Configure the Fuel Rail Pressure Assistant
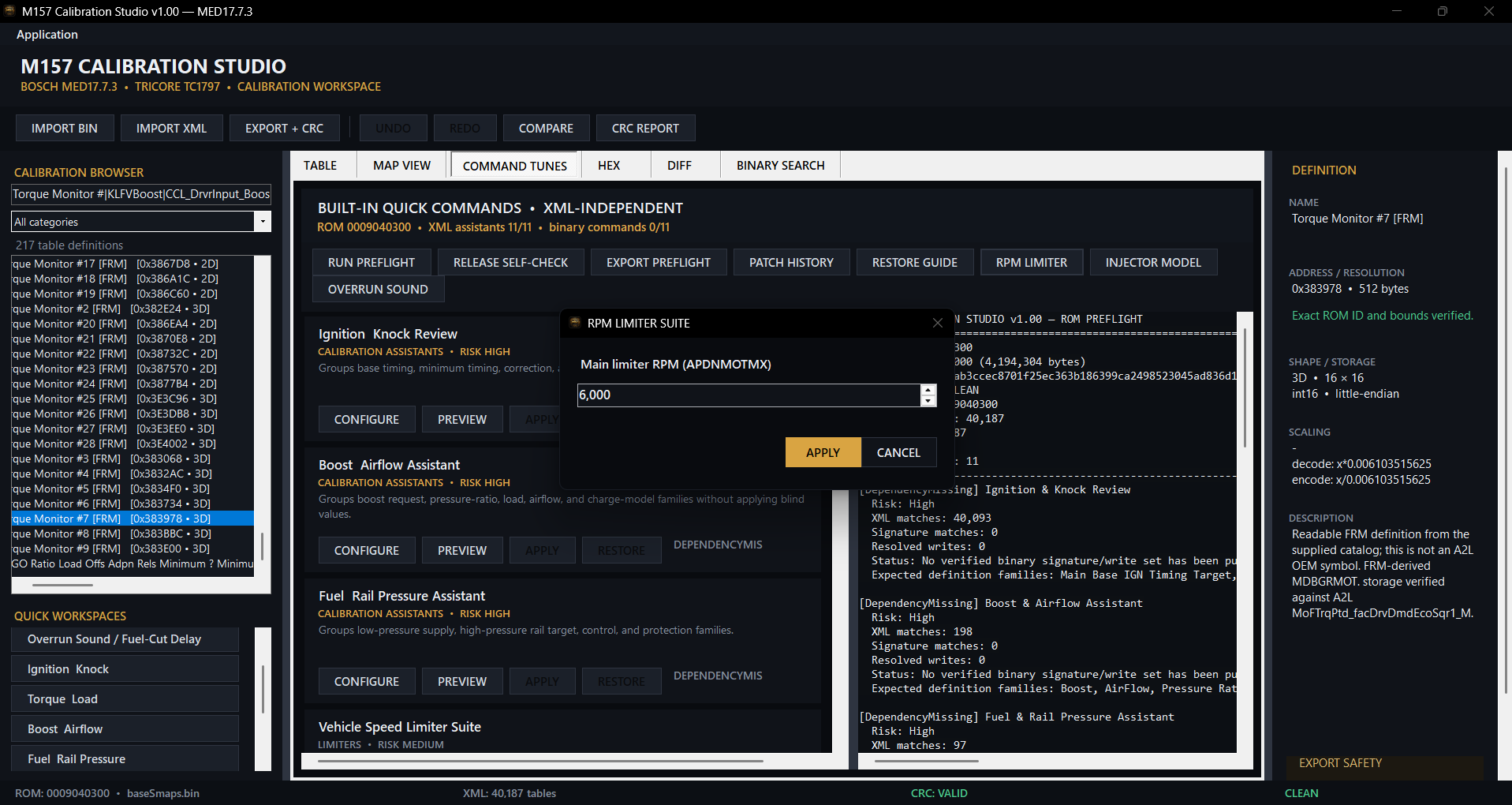Viewport: 1512px width, 805px height. [x=367, y=681]
